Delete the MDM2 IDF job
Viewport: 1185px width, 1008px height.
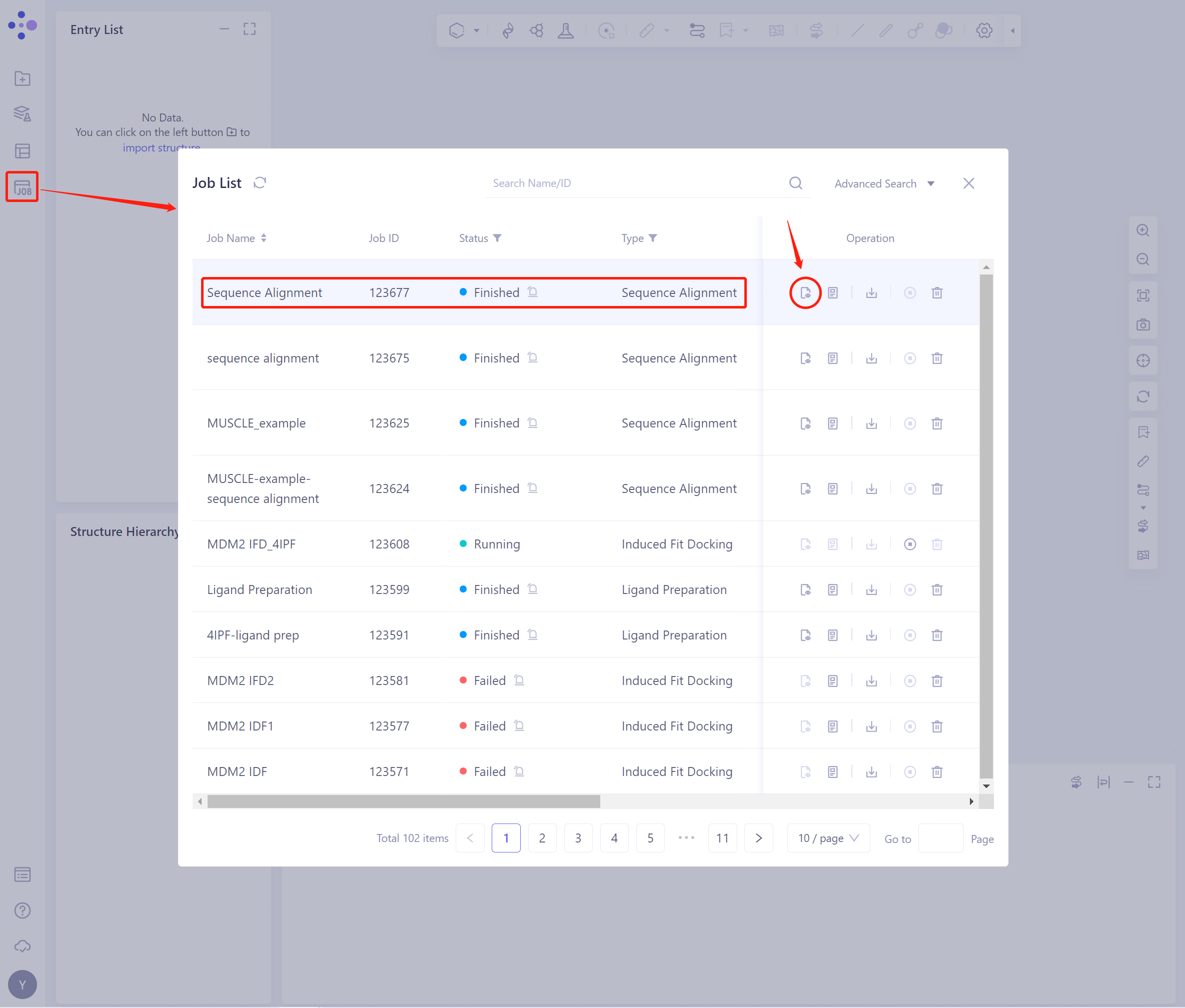click(x=937, y=772)
